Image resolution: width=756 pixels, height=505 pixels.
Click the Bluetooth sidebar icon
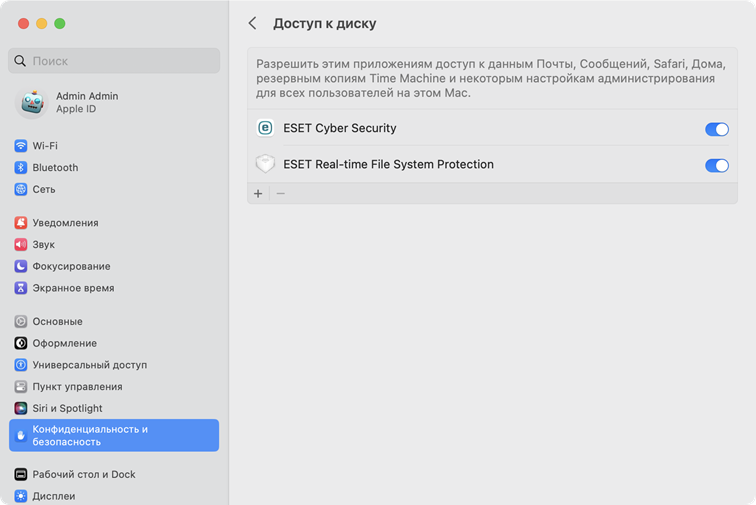pos(20,168)
